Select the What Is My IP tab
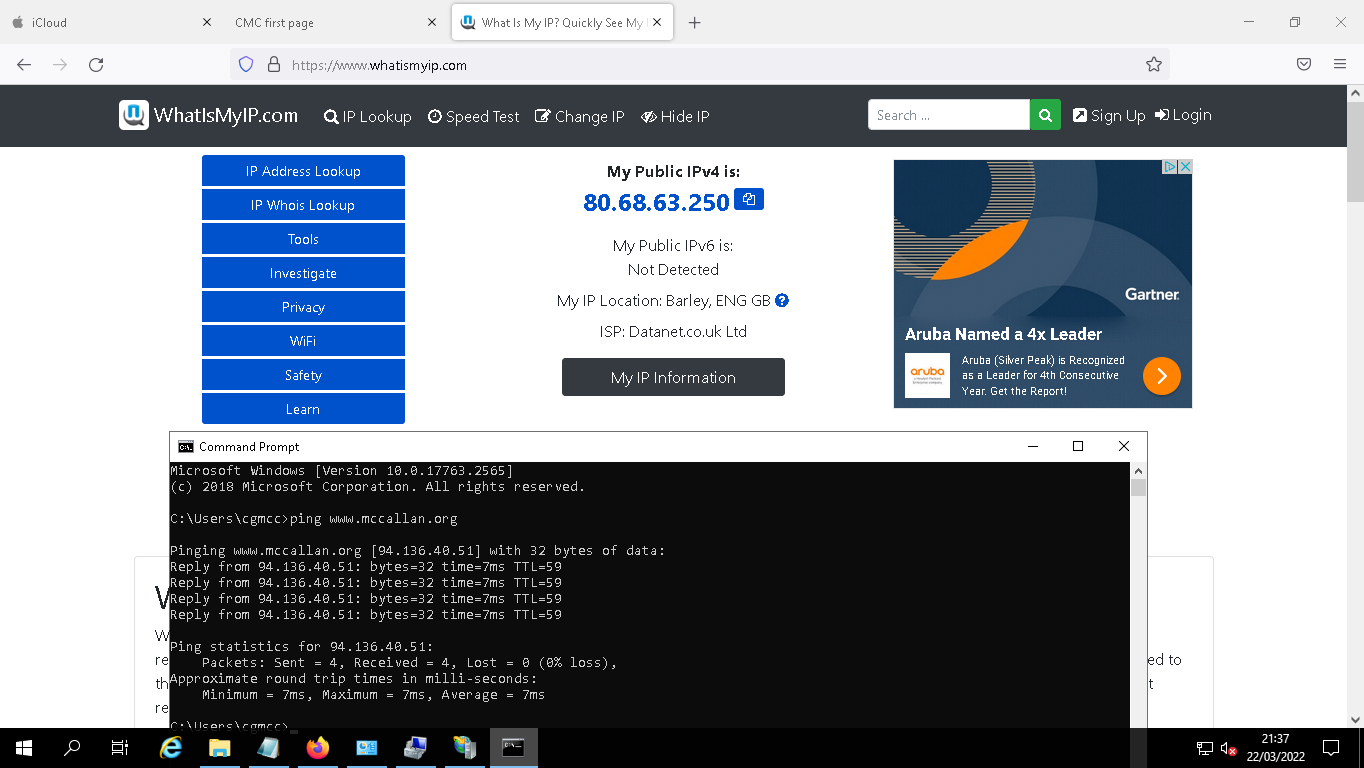The width and height of the screenshot is (1364, 768). [562, 22]
